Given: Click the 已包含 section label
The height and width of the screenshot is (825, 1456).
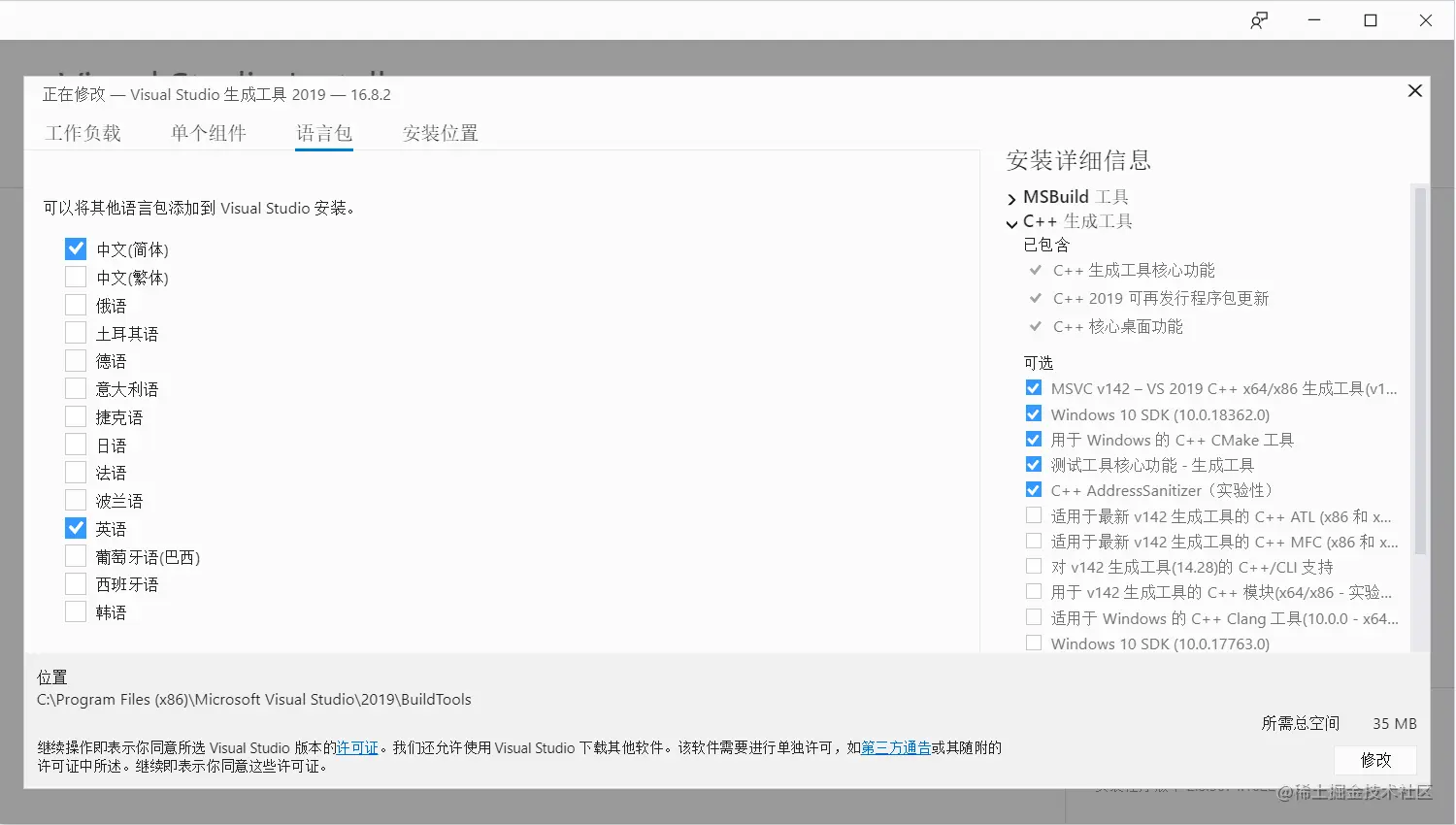Looking at the screenshot, I should click(x=1046, y=245).
